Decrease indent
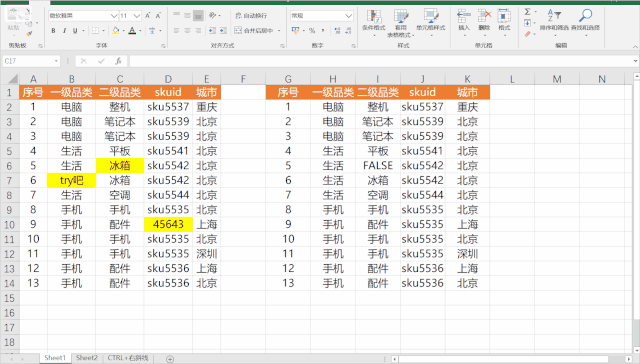Screen dimensions: 640x364 212,31
